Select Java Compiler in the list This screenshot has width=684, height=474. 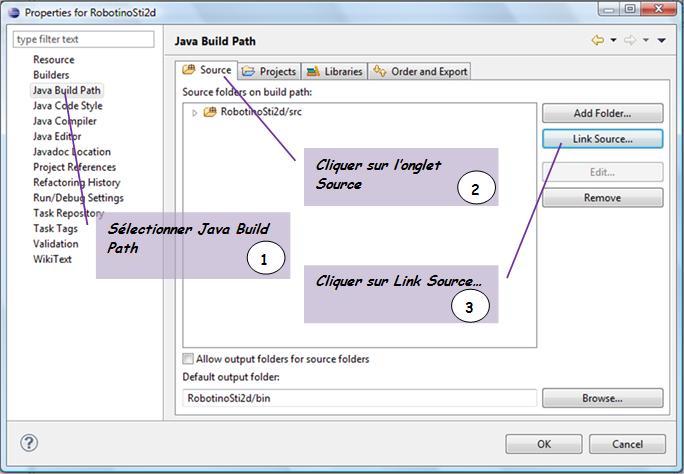click(65, 121)
